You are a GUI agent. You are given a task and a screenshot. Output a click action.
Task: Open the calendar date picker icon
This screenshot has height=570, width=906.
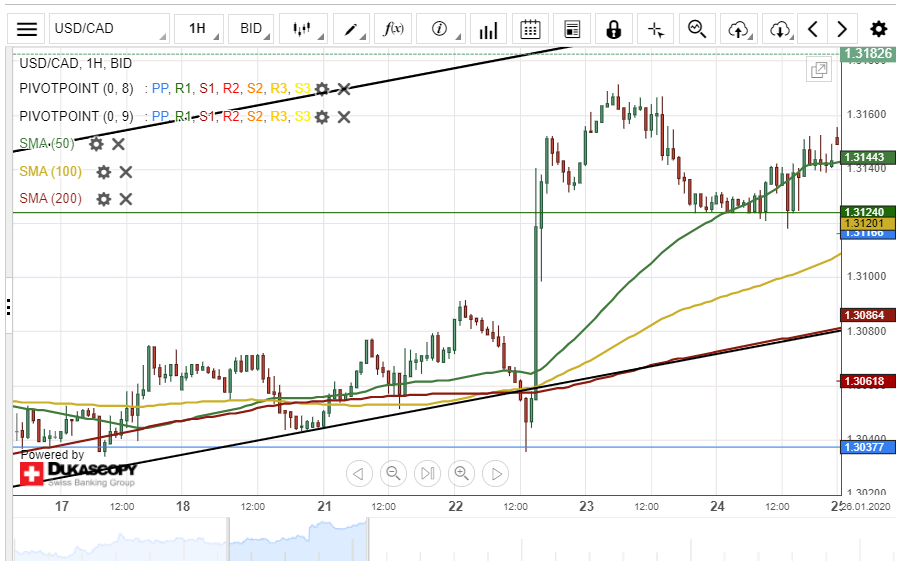[531, 29]
